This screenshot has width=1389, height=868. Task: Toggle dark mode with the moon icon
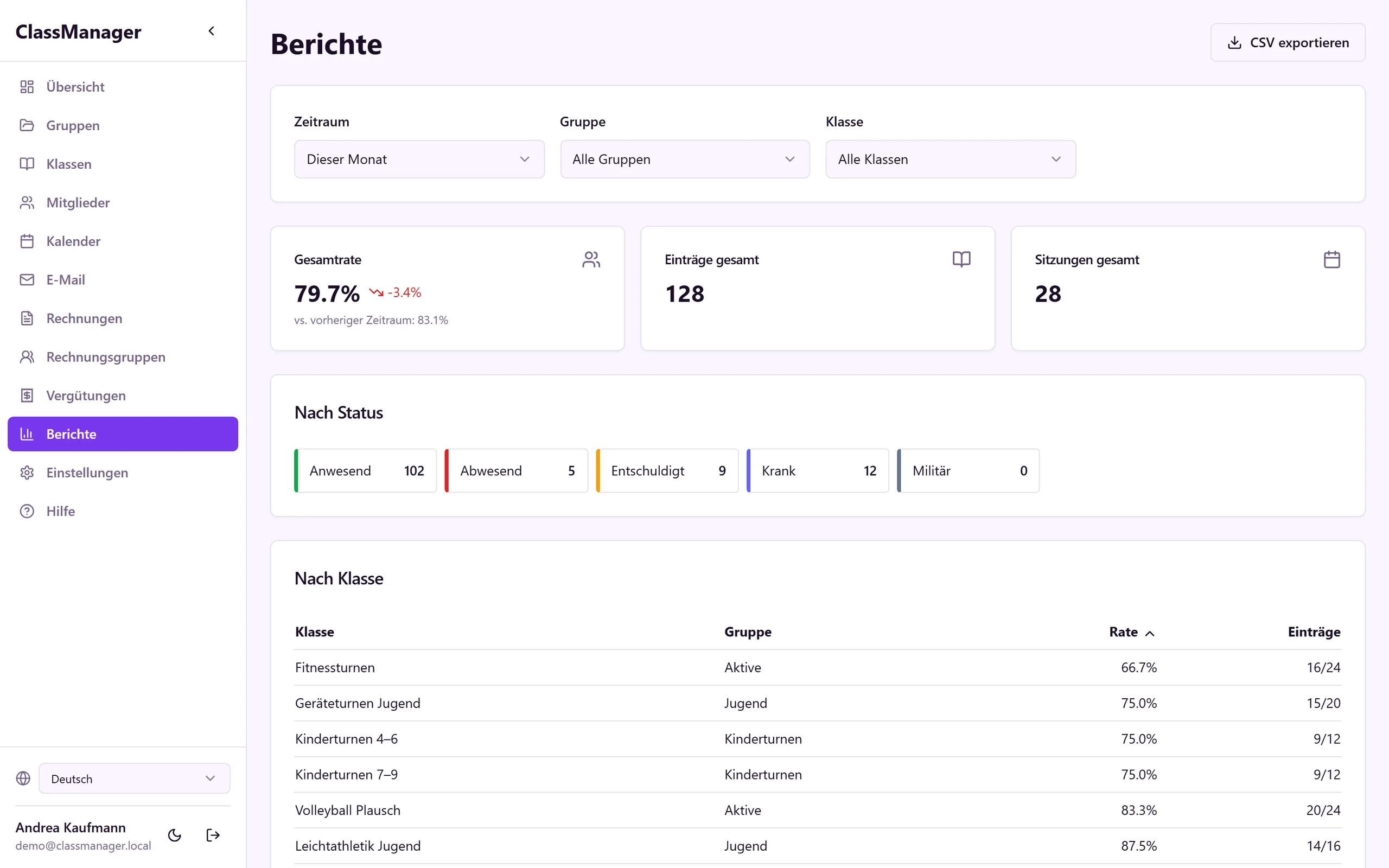[175, 835]
